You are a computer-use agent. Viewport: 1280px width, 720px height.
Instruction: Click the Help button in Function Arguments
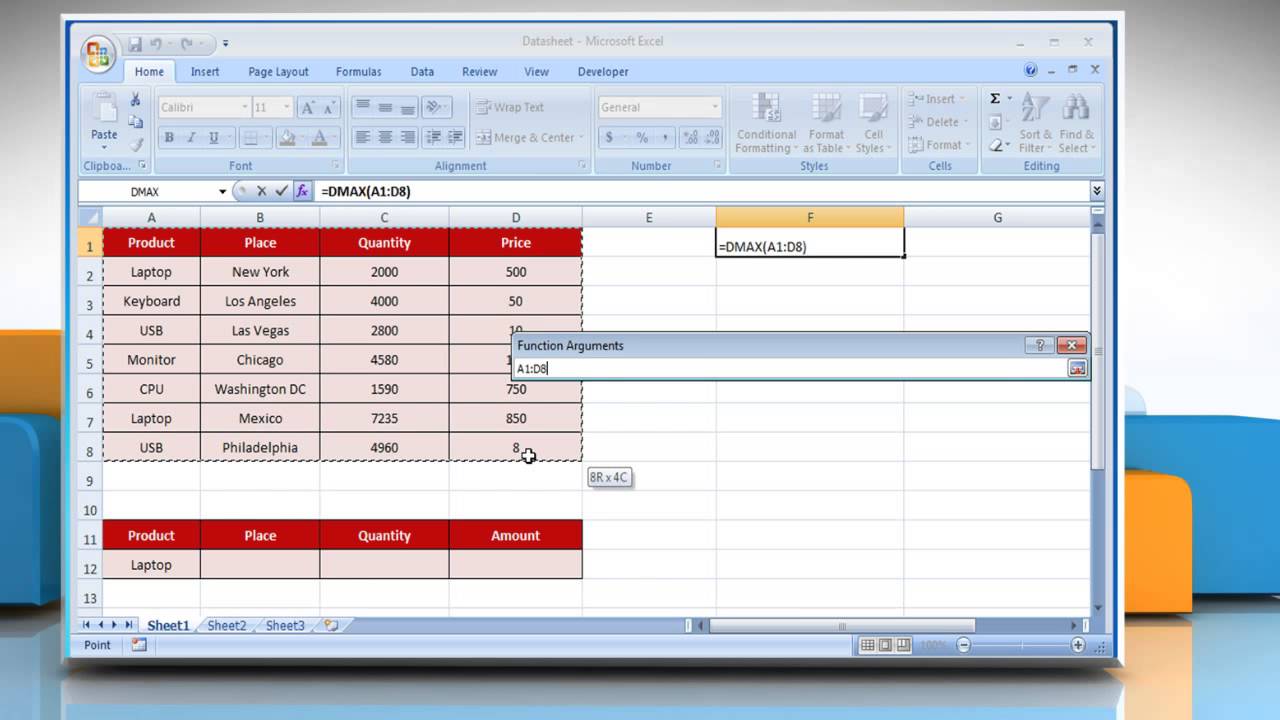pos(1039,345)
